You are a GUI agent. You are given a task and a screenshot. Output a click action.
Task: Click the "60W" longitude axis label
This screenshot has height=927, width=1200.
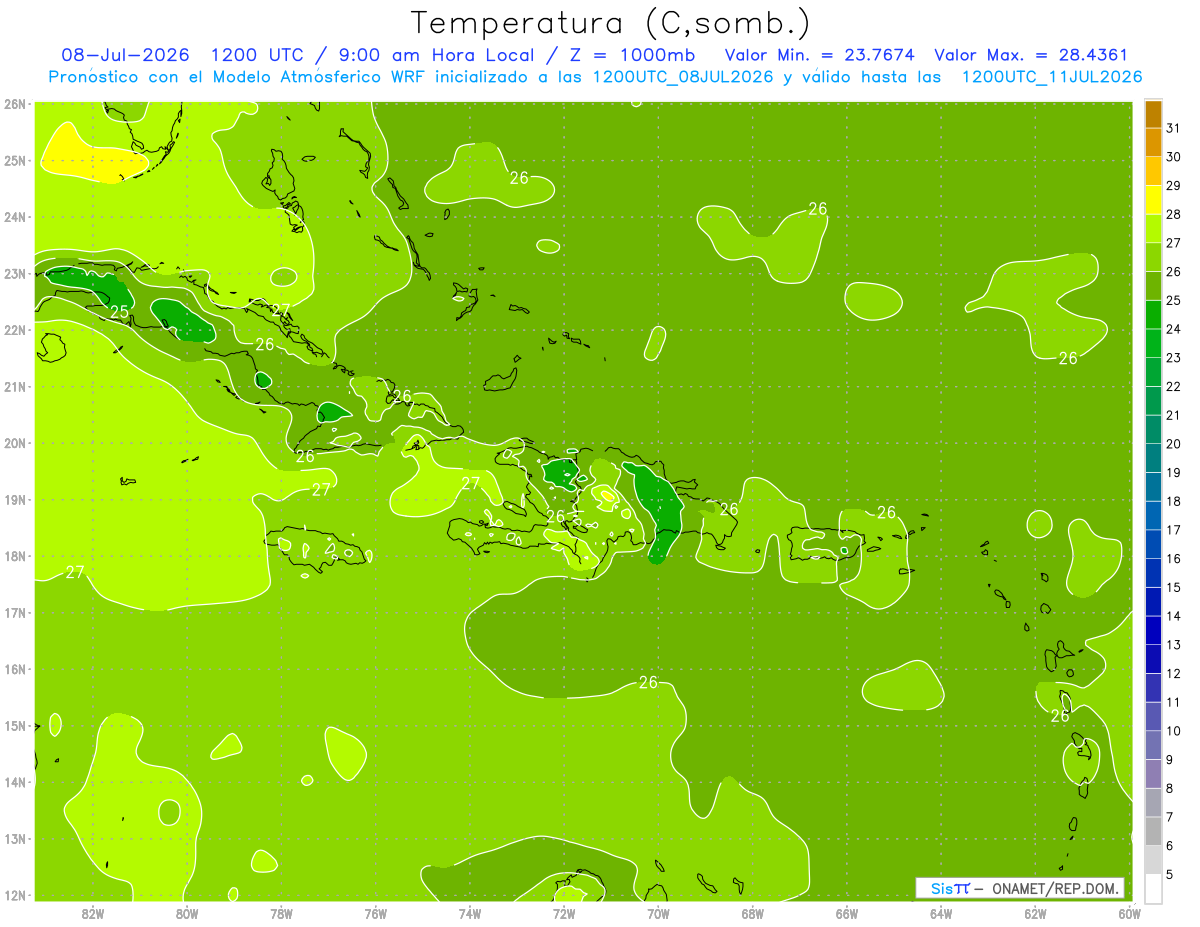coord(1129,913)
